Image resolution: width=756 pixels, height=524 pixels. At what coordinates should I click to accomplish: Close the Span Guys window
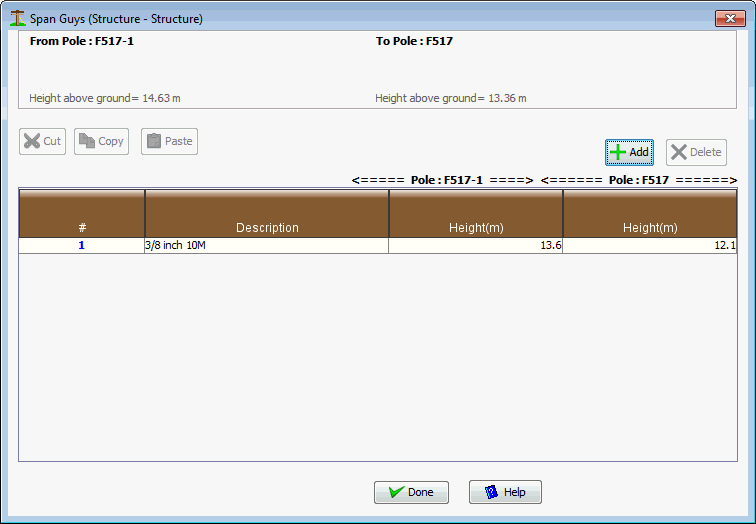coord(730,18)
